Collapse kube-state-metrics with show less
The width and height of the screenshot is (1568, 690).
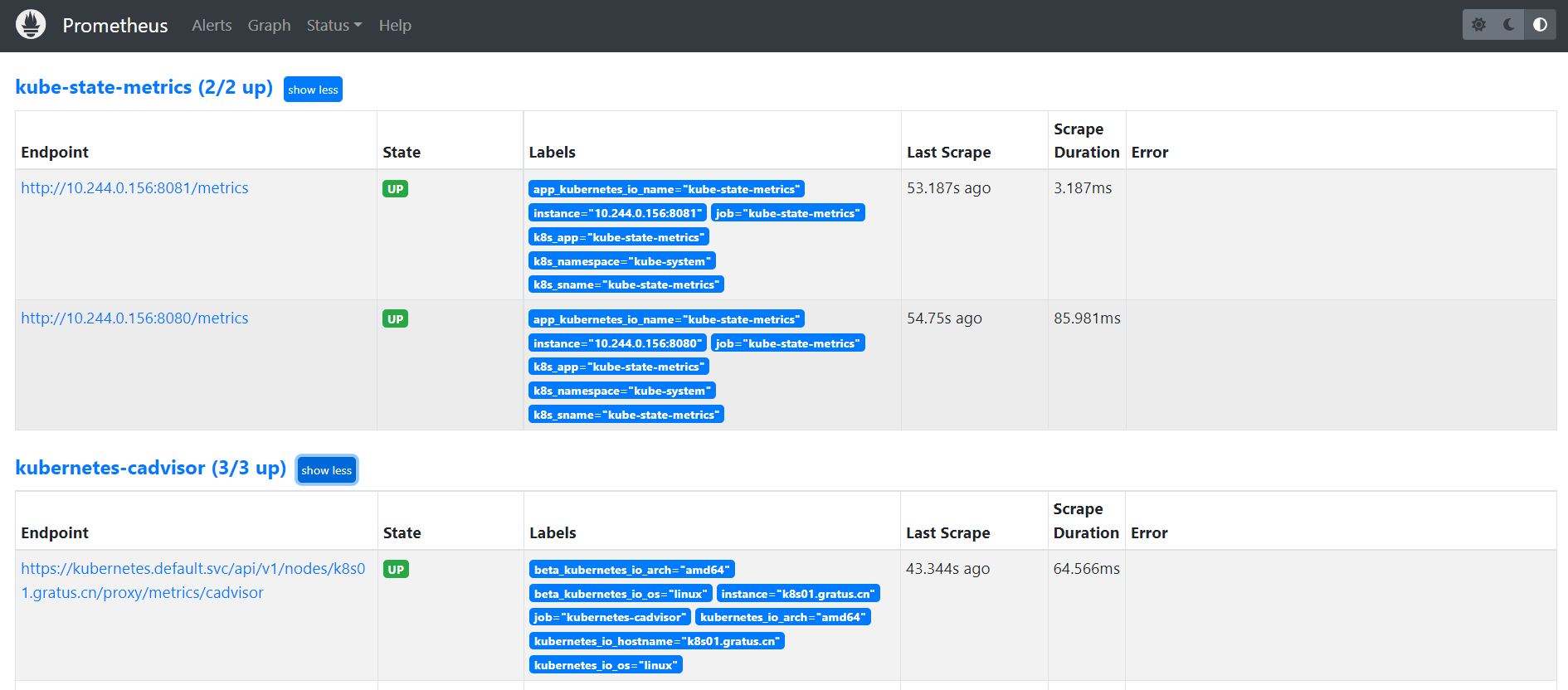313,90
